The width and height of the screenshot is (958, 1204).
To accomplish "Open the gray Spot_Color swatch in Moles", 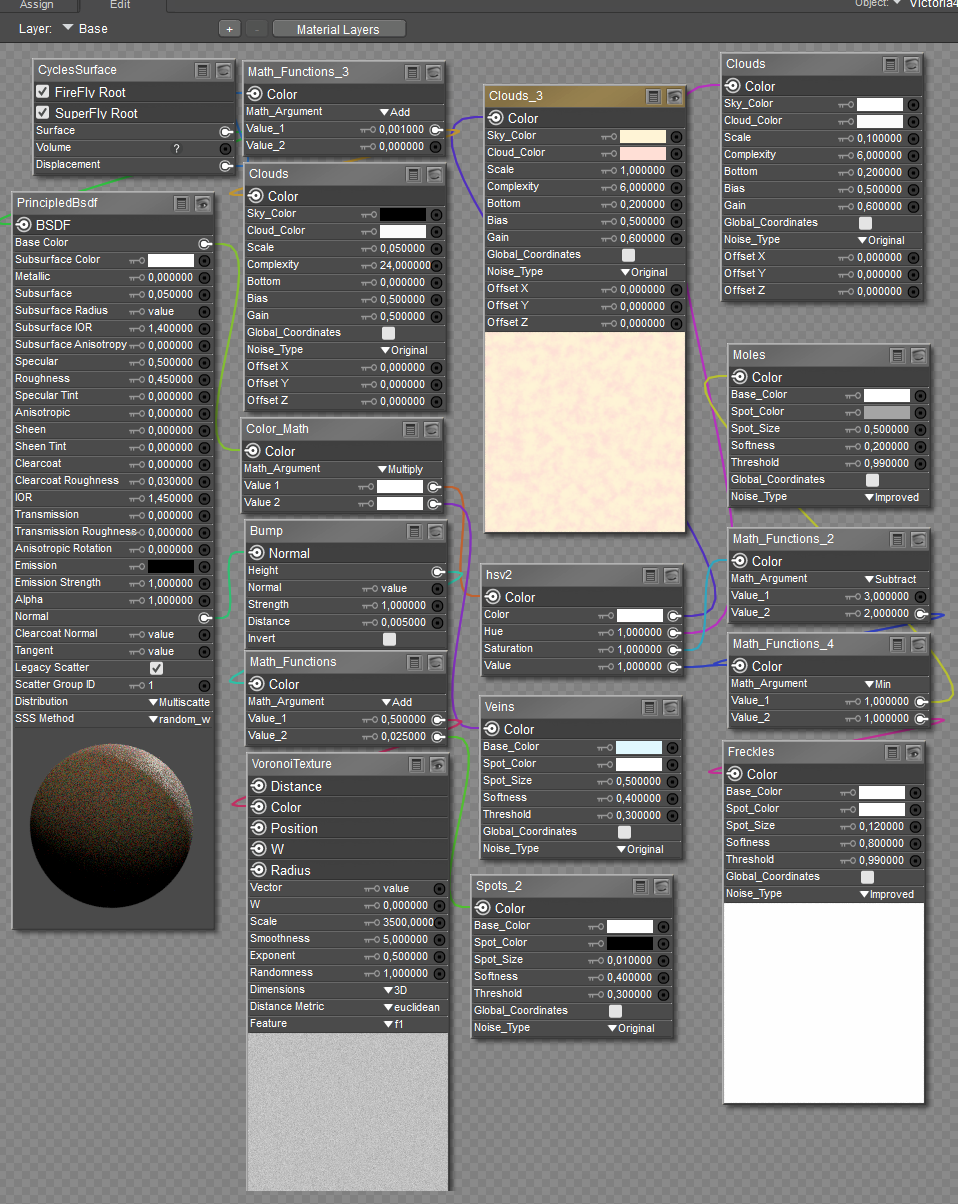I will (887, 412).
